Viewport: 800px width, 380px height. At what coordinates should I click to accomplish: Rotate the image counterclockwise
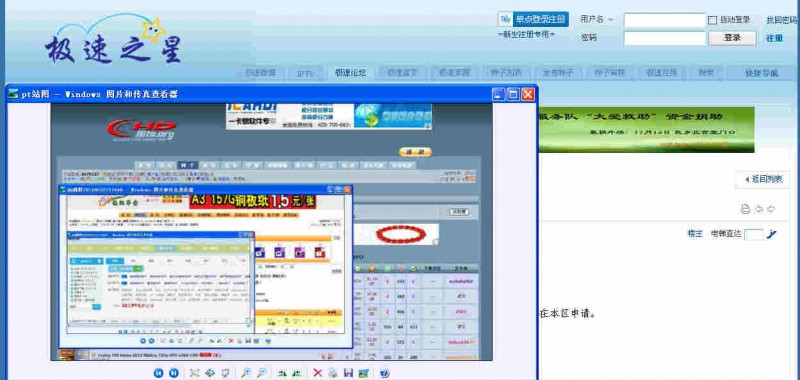tap(296, 373)
